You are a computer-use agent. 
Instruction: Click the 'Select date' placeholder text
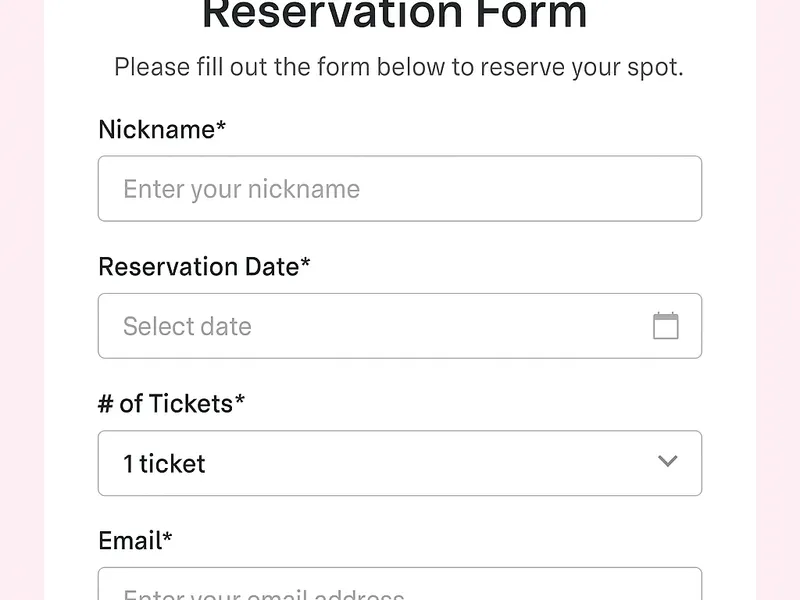pyautogui.click(x=187, y=326)
